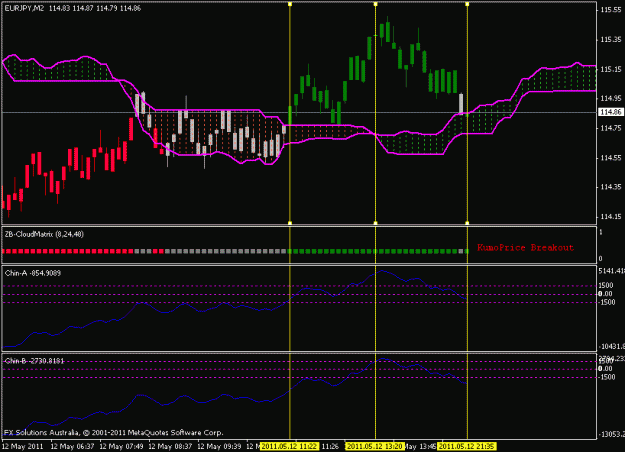Click the 11:26 time axis label
Viewport: 625px width, 452px height.
coord(330,446)
